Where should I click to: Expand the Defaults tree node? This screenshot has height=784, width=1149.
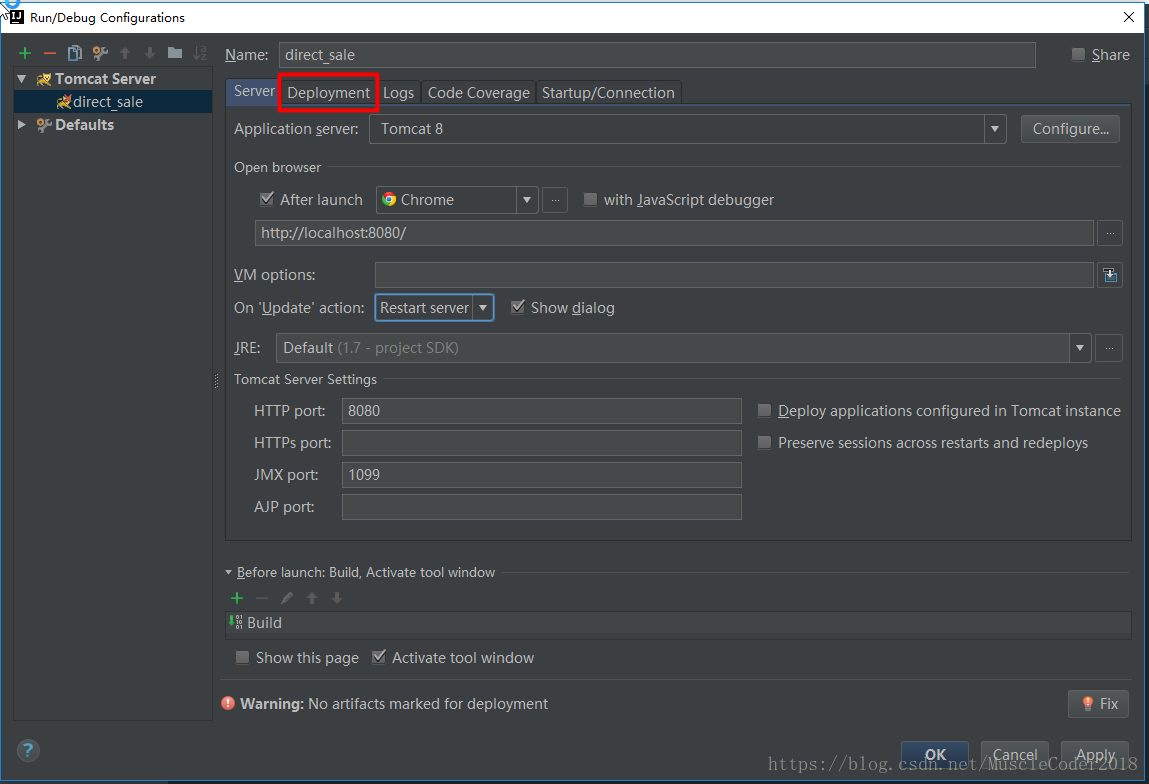[22, 125]
